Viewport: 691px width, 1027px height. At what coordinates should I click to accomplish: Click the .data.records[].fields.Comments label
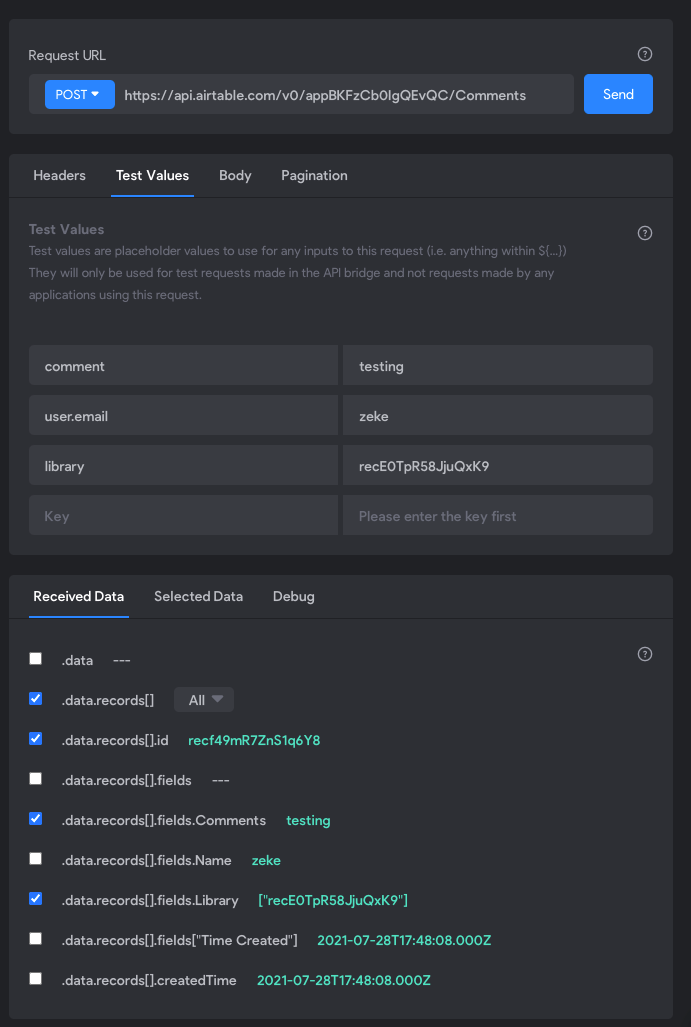[x=164, y=821]
